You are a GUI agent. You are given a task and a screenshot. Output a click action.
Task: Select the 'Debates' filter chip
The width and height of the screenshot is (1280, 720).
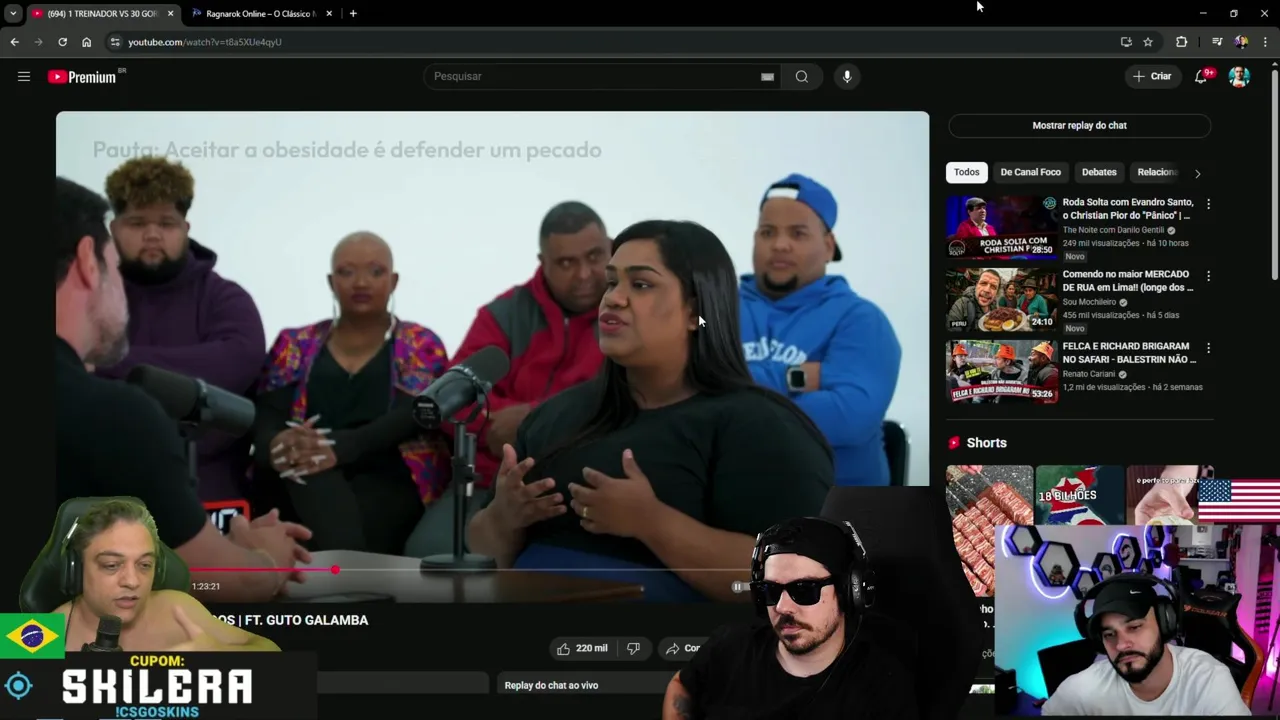pos(1099,172)
